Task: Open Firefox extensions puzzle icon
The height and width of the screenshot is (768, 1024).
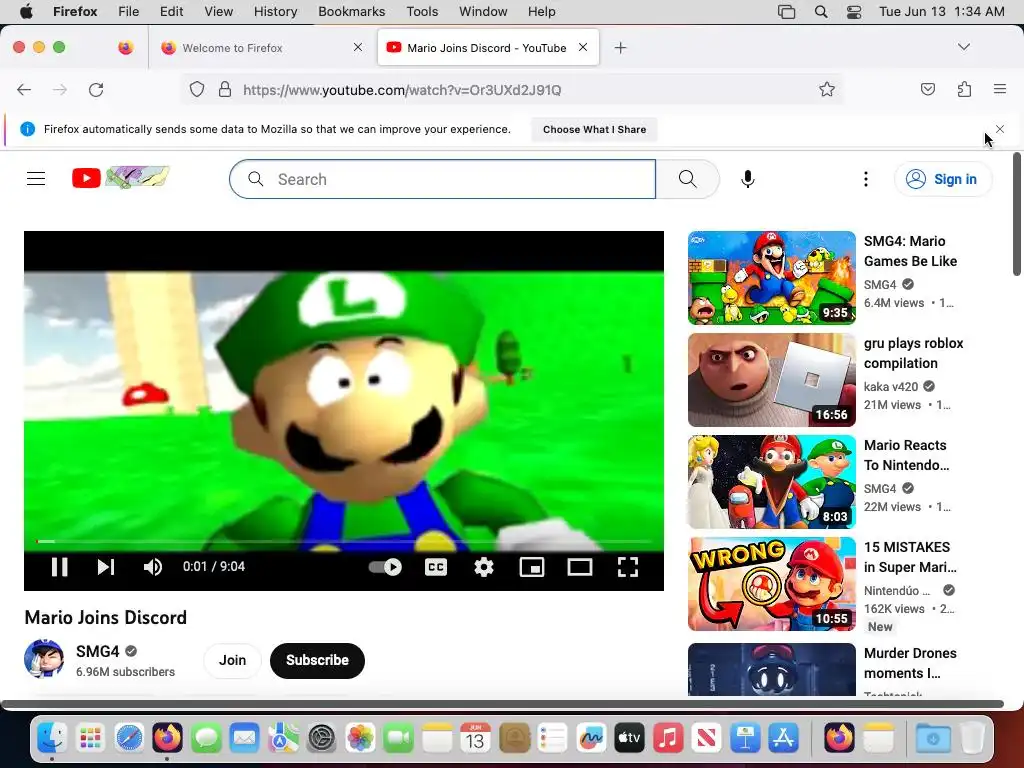Action: (x=964, y=89)
